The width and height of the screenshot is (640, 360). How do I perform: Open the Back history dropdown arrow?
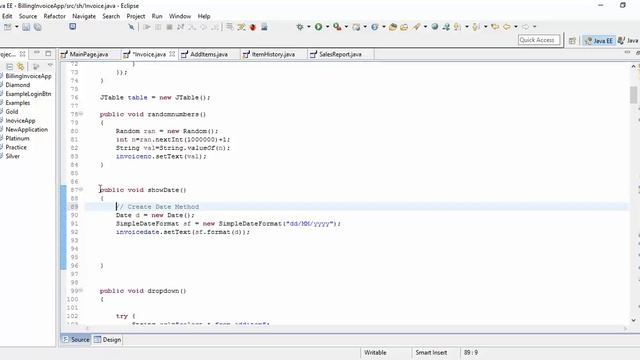pyautogui.click(x=516, y=27)
